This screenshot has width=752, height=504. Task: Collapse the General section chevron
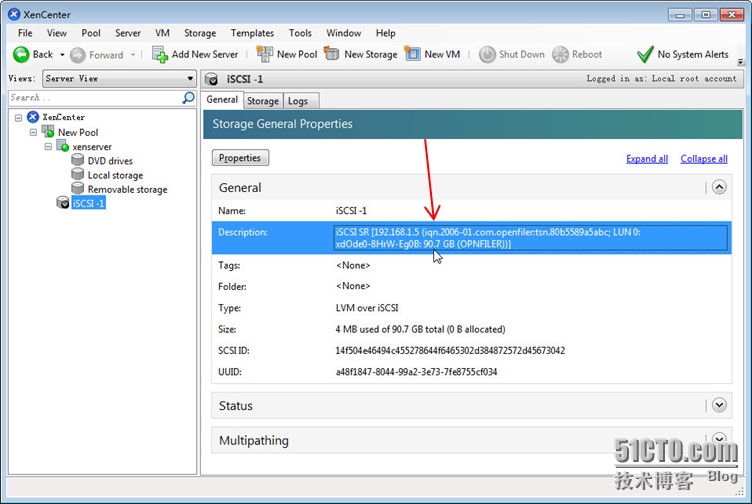(x=719, y=187)
